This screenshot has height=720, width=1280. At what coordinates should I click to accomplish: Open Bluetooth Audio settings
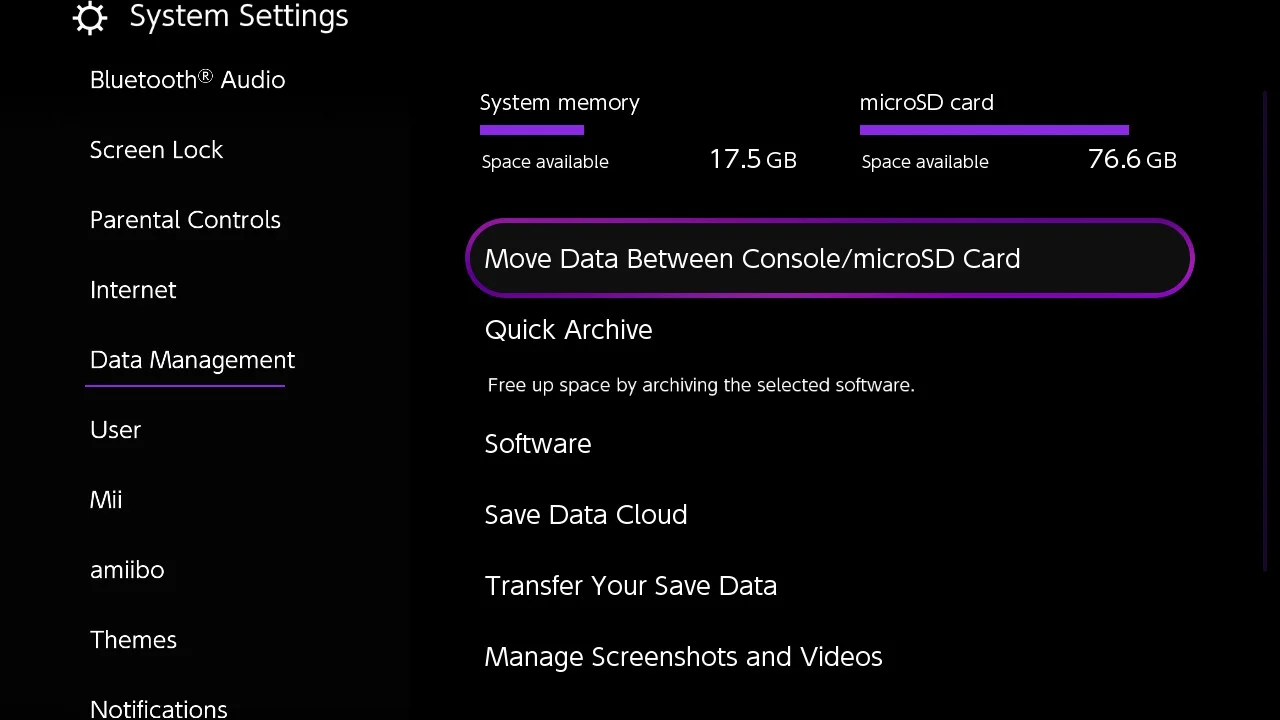(187, 80)
